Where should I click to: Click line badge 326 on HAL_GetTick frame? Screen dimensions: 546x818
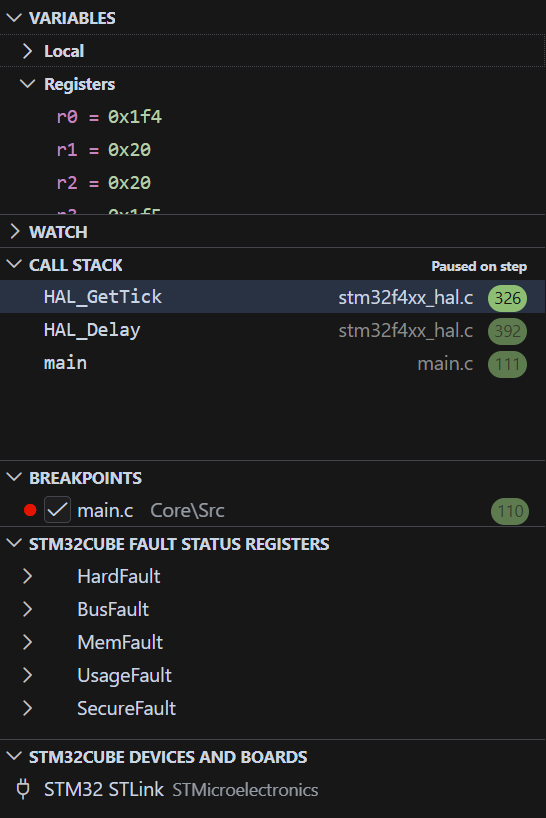pyautogui.click(x=507, y=298)
